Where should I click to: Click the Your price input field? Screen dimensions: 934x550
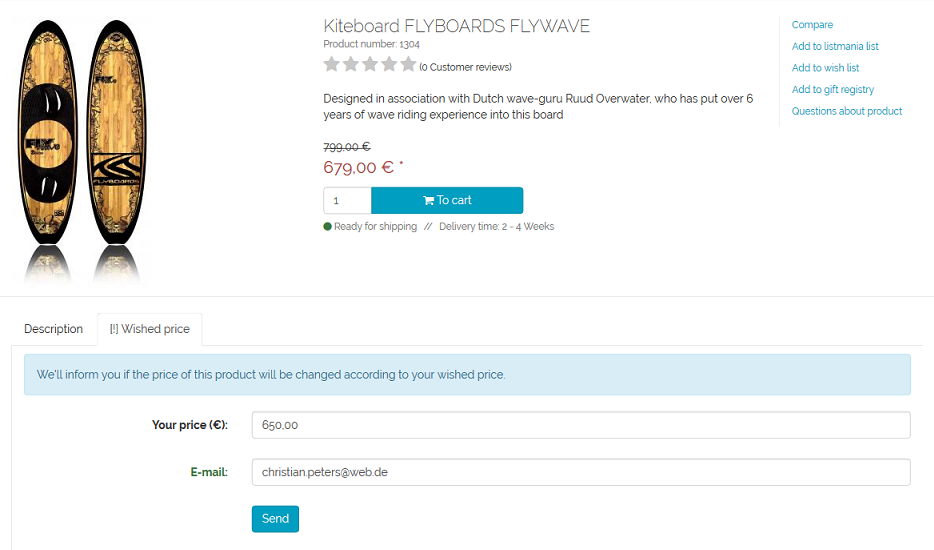pos(580,425)
